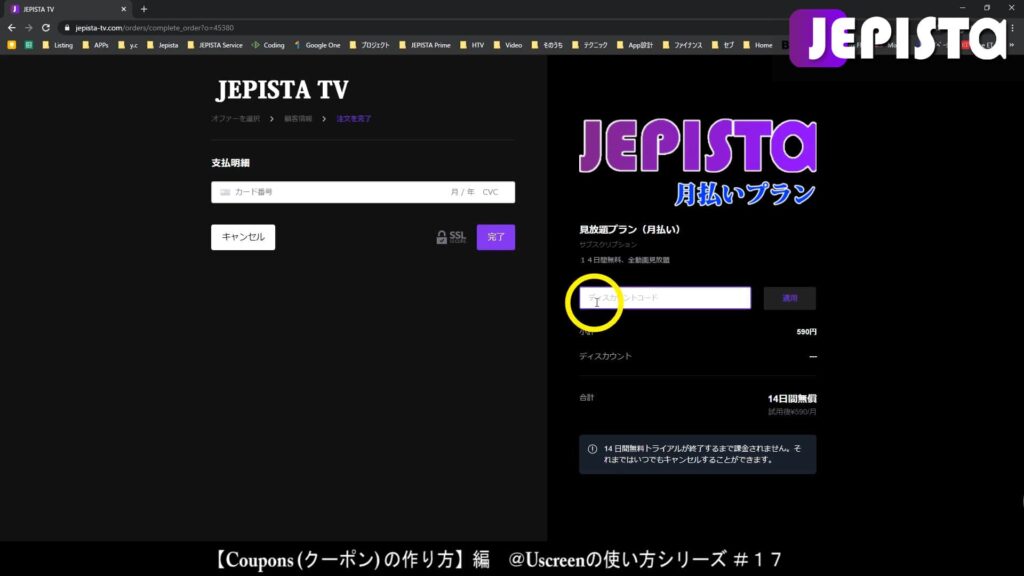Click the 注文を完了 breadcrumb step

pos(353,119)
